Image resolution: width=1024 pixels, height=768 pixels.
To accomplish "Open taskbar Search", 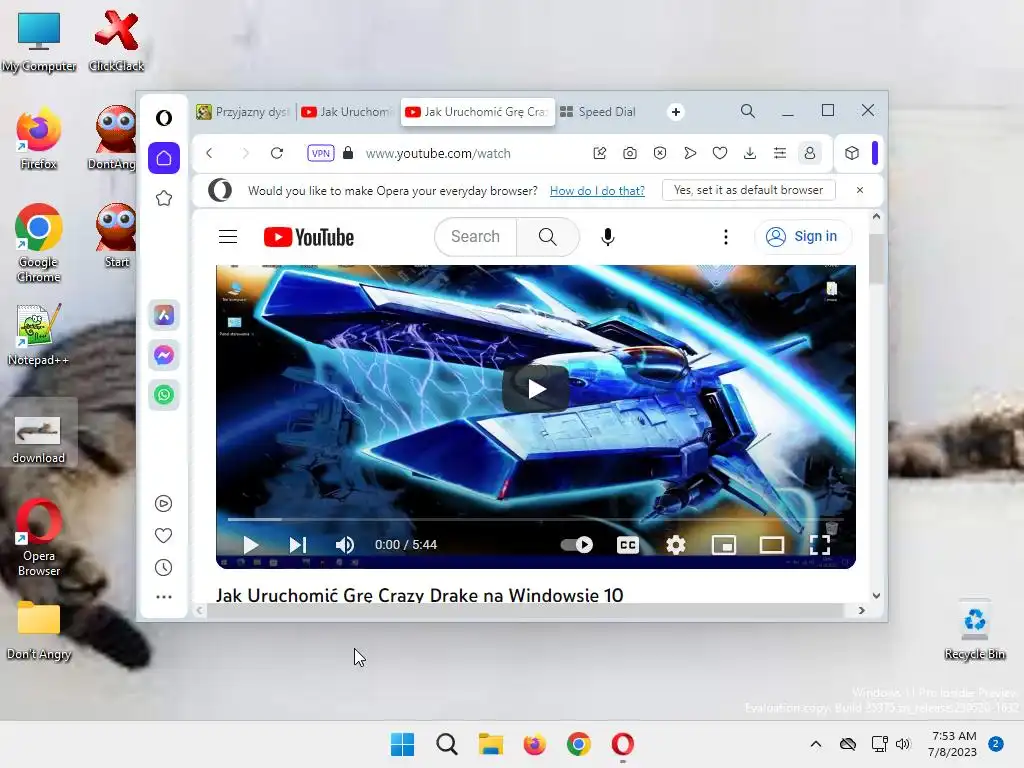I will tap(447, 744).
